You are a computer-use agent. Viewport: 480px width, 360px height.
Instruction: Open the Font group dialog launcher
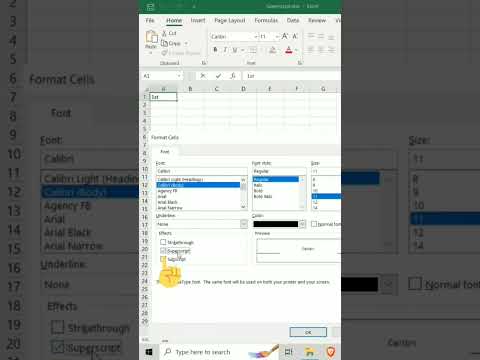point(300,63)
